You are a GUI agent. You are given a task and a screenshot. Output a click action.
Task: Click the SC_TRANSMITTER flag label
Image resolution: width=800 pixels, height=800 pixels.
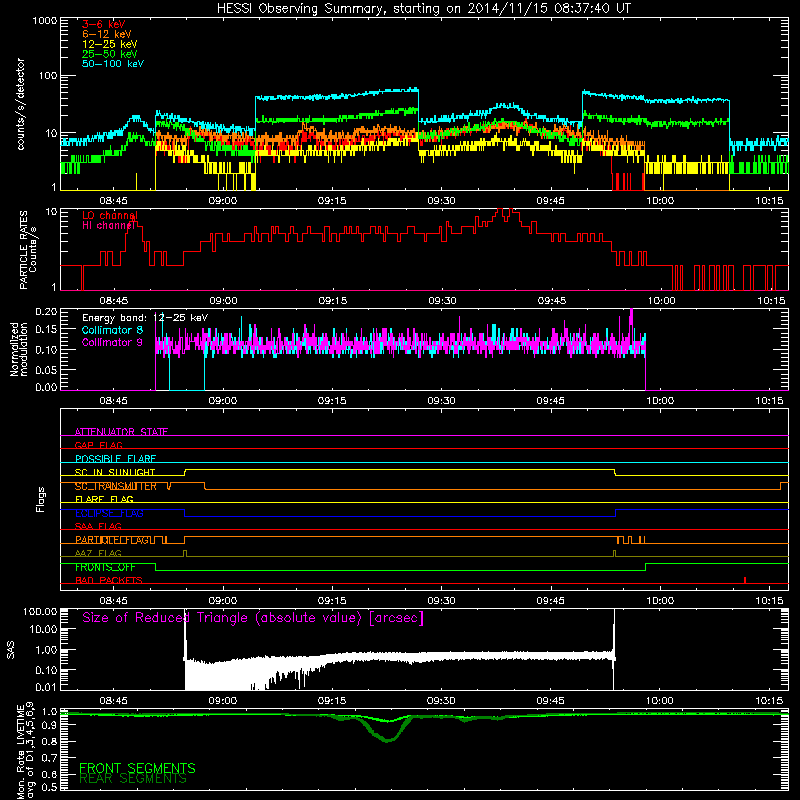coord(116,486)
